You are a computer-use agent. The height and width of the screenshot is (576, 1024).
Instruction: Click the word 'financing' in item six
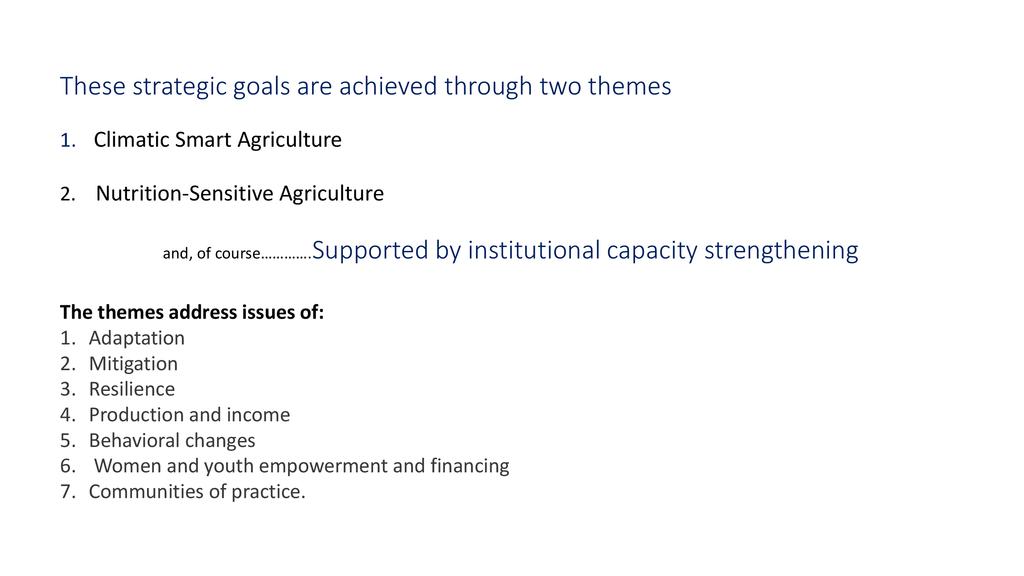click(470, 466)
